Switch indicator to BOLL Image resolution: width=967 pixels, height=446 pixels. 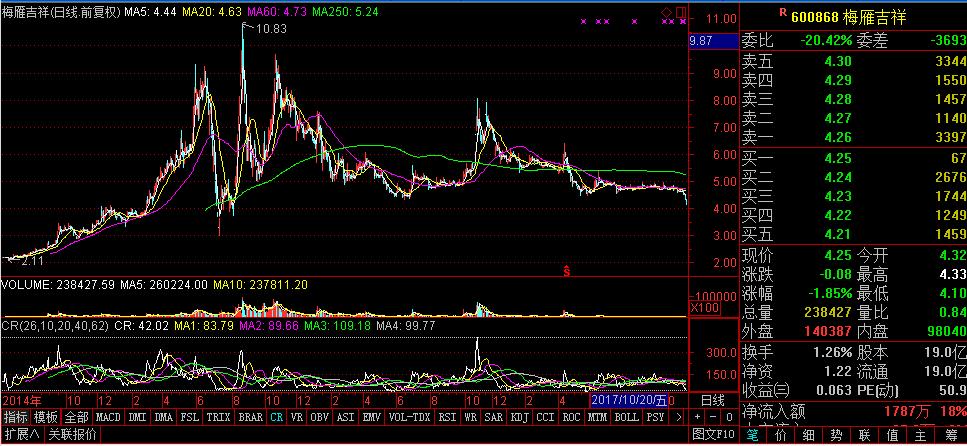pyautogui.click(x=627, y=417)
